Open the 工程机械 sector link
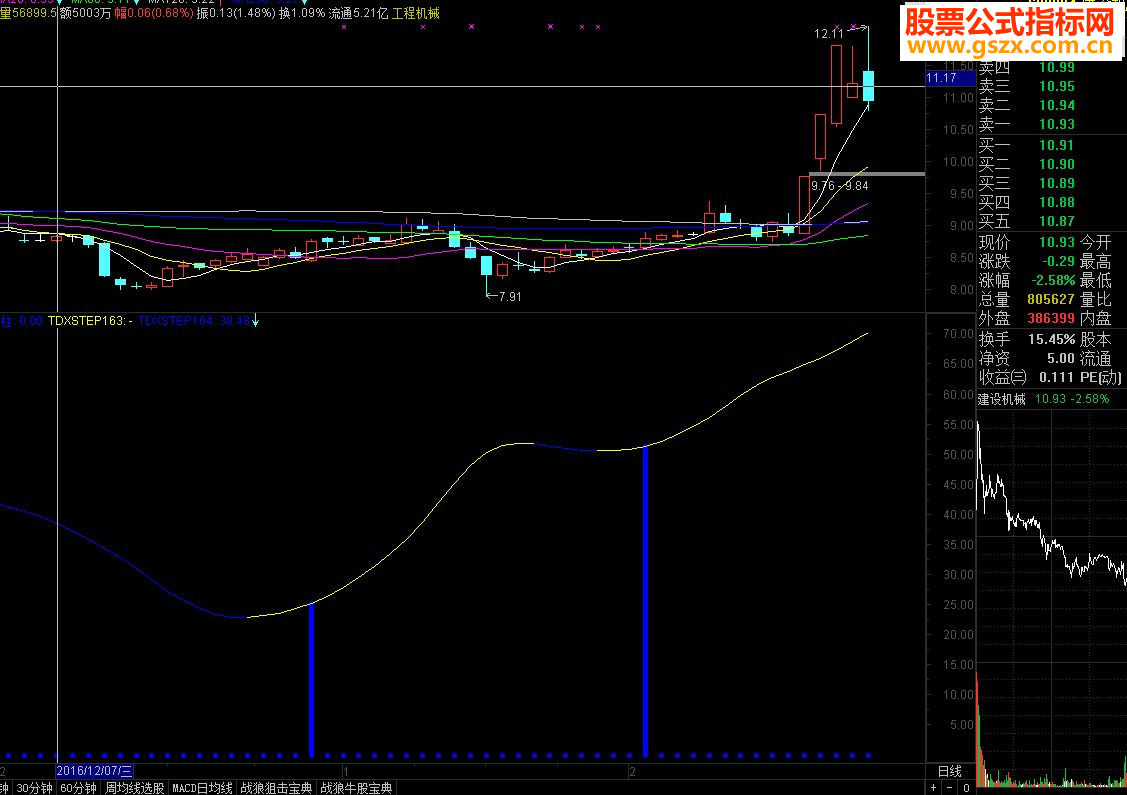The image size is (1127, 795). tap(415, 14)
